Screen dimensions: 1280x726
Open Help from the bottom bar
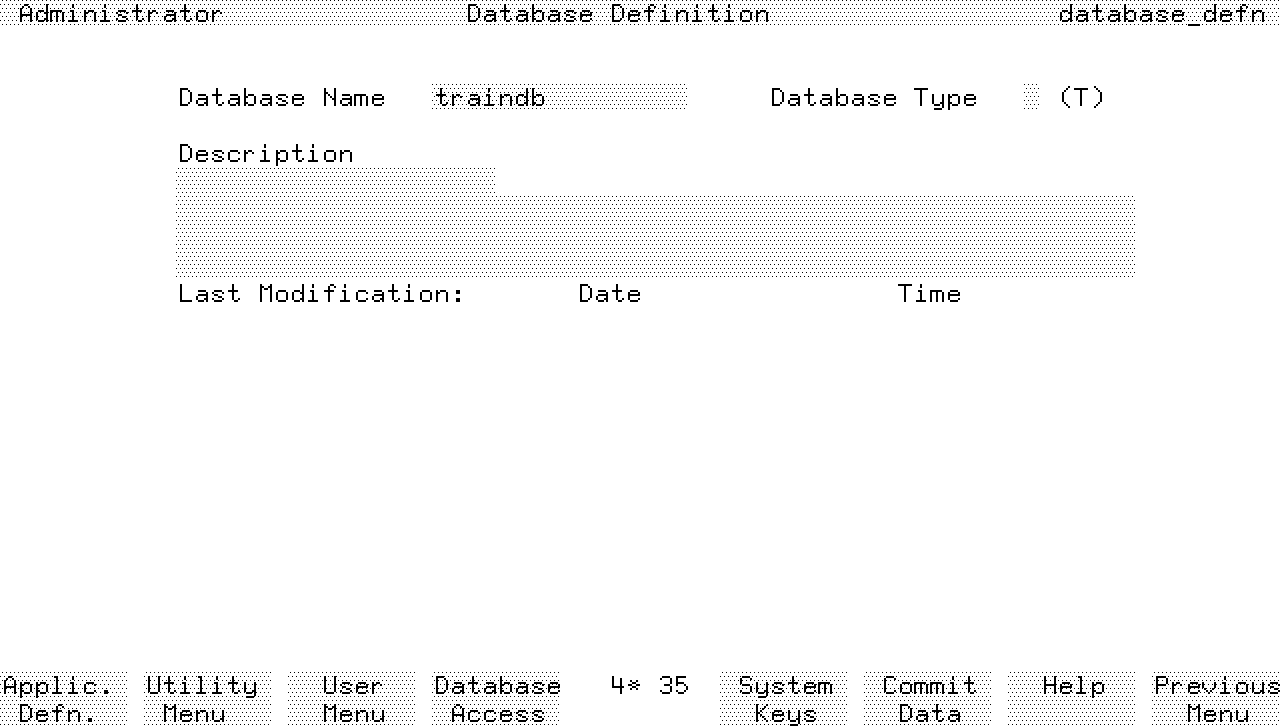(1072, 698)
